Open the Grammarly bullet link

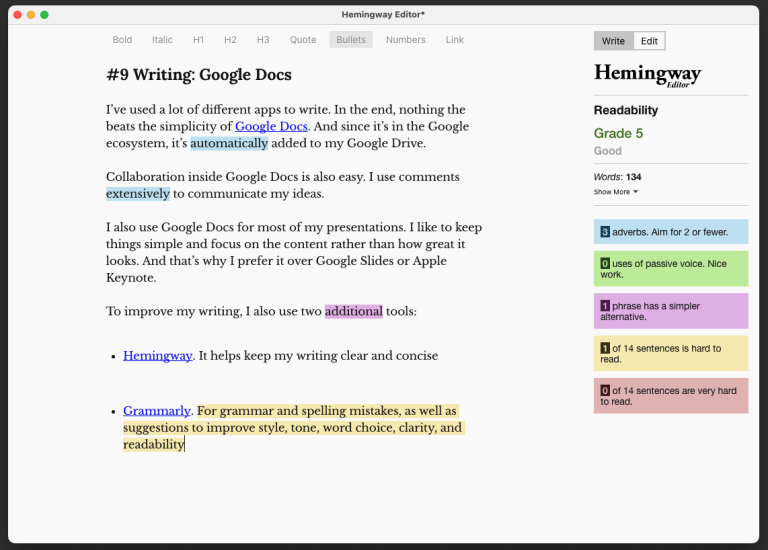click(x=157, y=410)
